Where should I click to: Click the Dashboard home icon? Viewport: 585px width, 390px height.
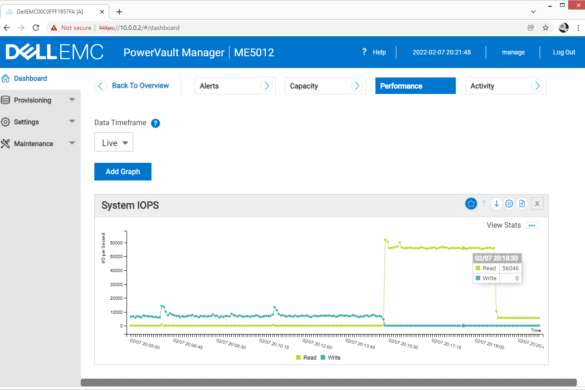pos(6,78)
